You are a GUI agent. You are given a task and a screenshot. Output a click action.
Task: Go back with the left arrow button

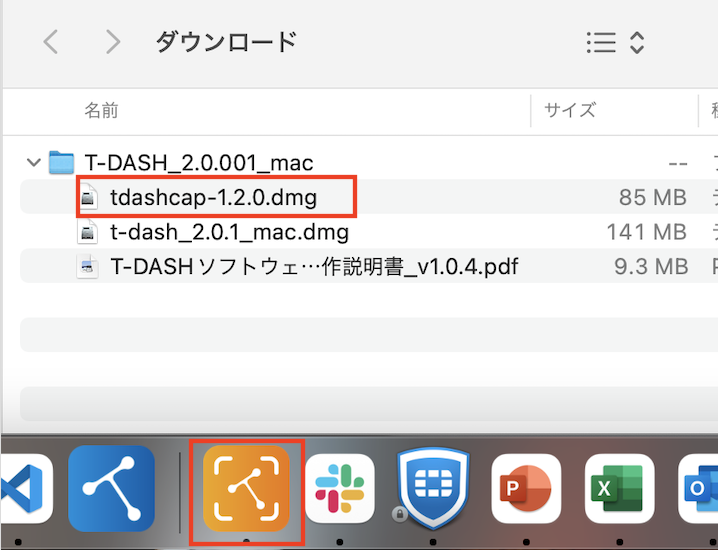tap(51, 42)
